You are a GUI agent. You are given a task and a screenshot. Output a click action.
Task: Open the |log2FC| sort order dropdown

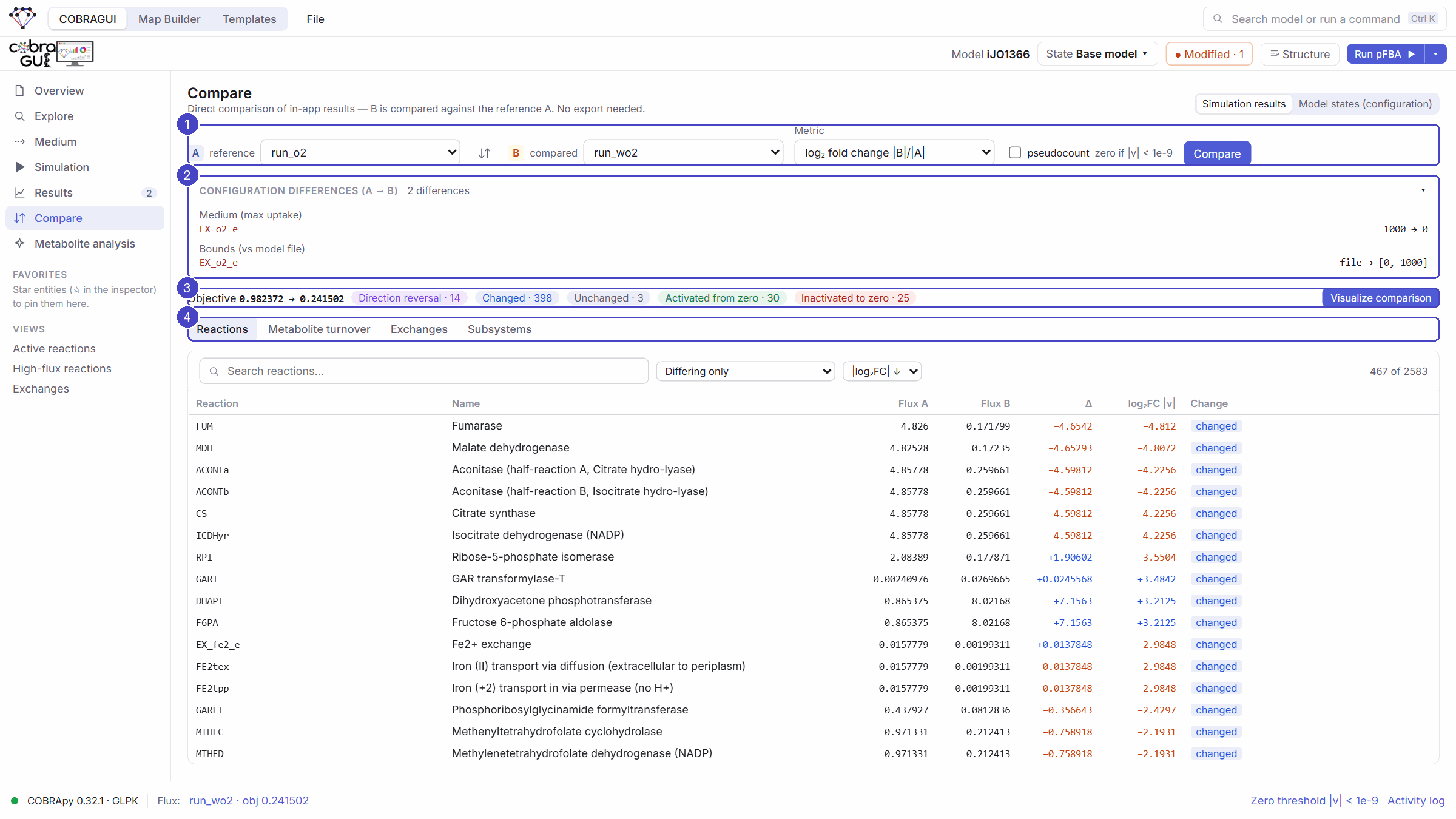tap(882, 371)
